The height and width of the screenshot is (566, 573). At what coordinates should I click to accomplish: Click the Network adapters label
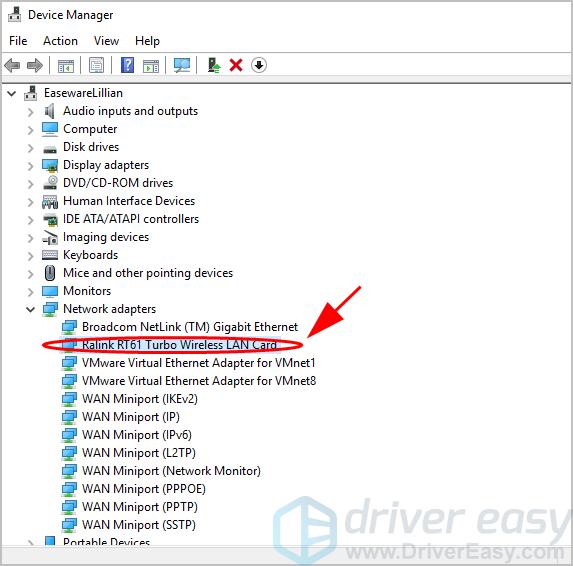click(110, 309)
